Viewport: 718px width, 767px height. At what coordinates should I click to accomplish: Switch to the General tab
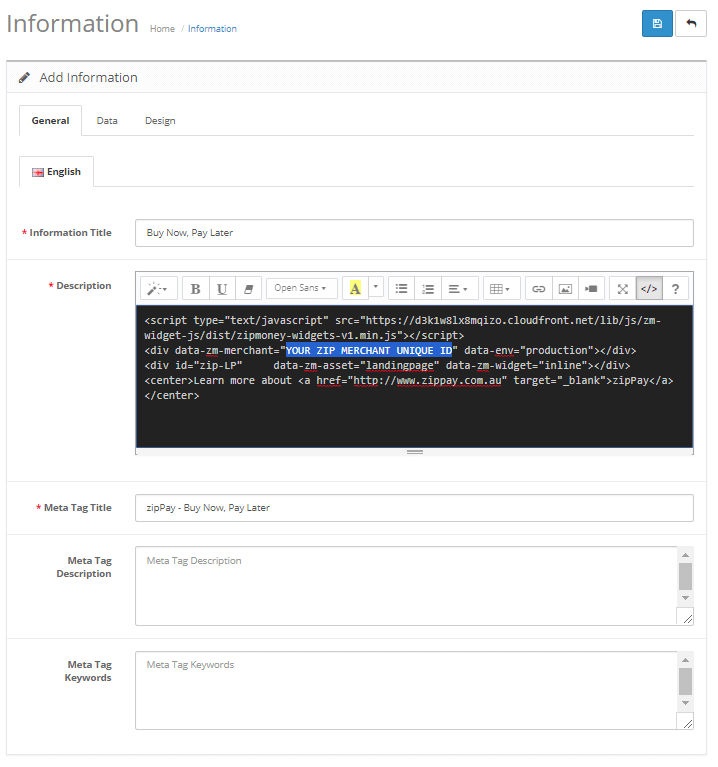coord(50,120)
